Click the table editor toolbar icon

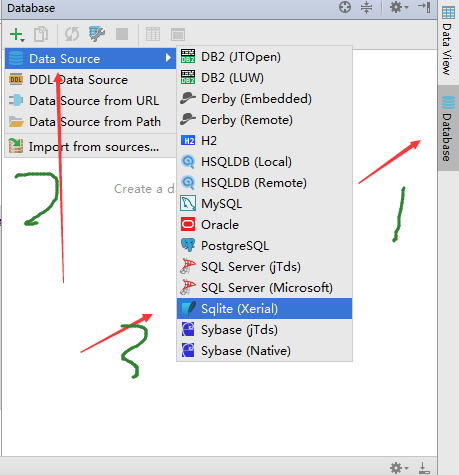(x=153, y=34)
